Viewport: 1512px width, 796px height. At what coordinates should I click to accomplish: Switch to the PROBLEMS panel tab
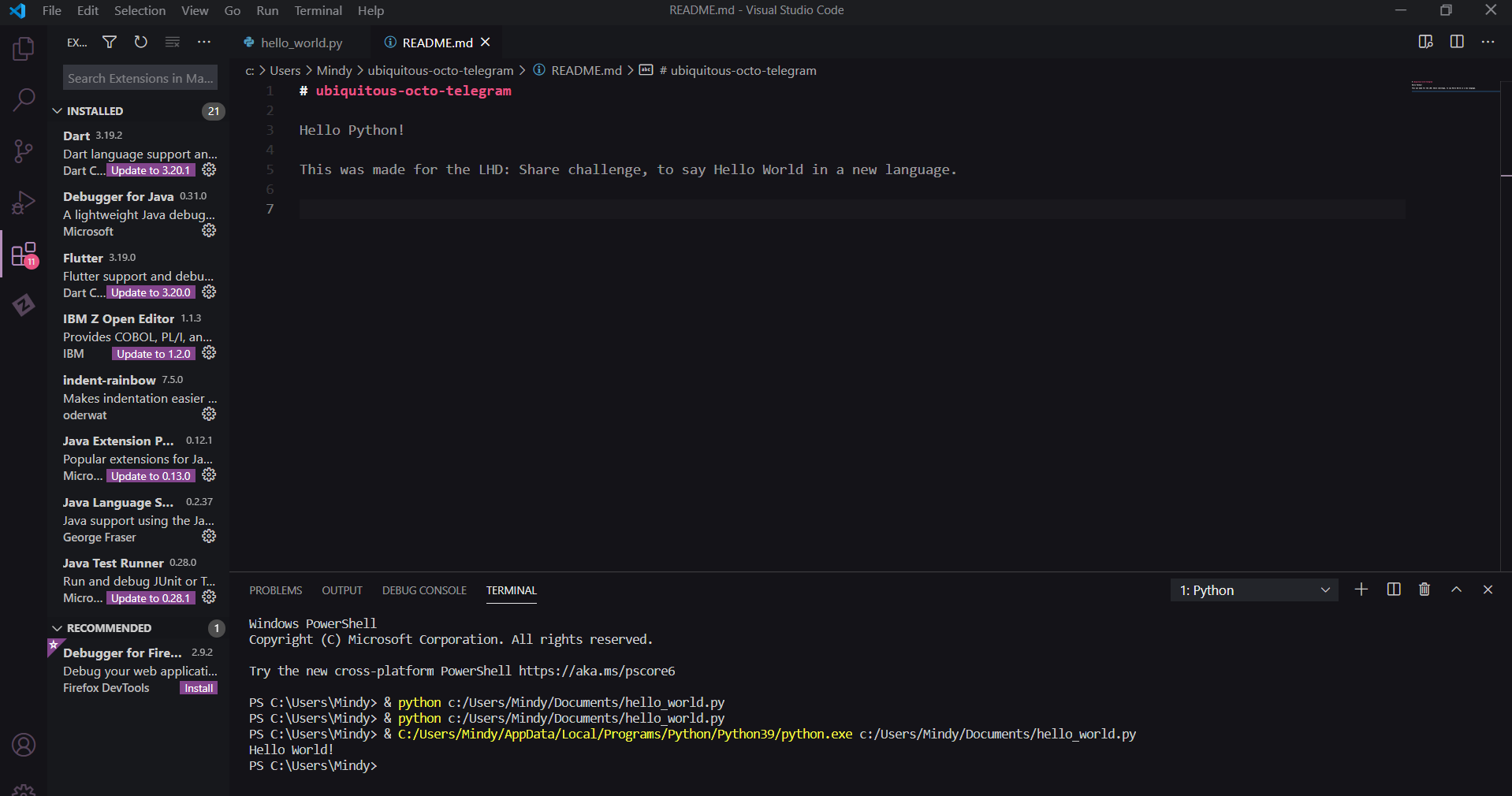[276, 590]
